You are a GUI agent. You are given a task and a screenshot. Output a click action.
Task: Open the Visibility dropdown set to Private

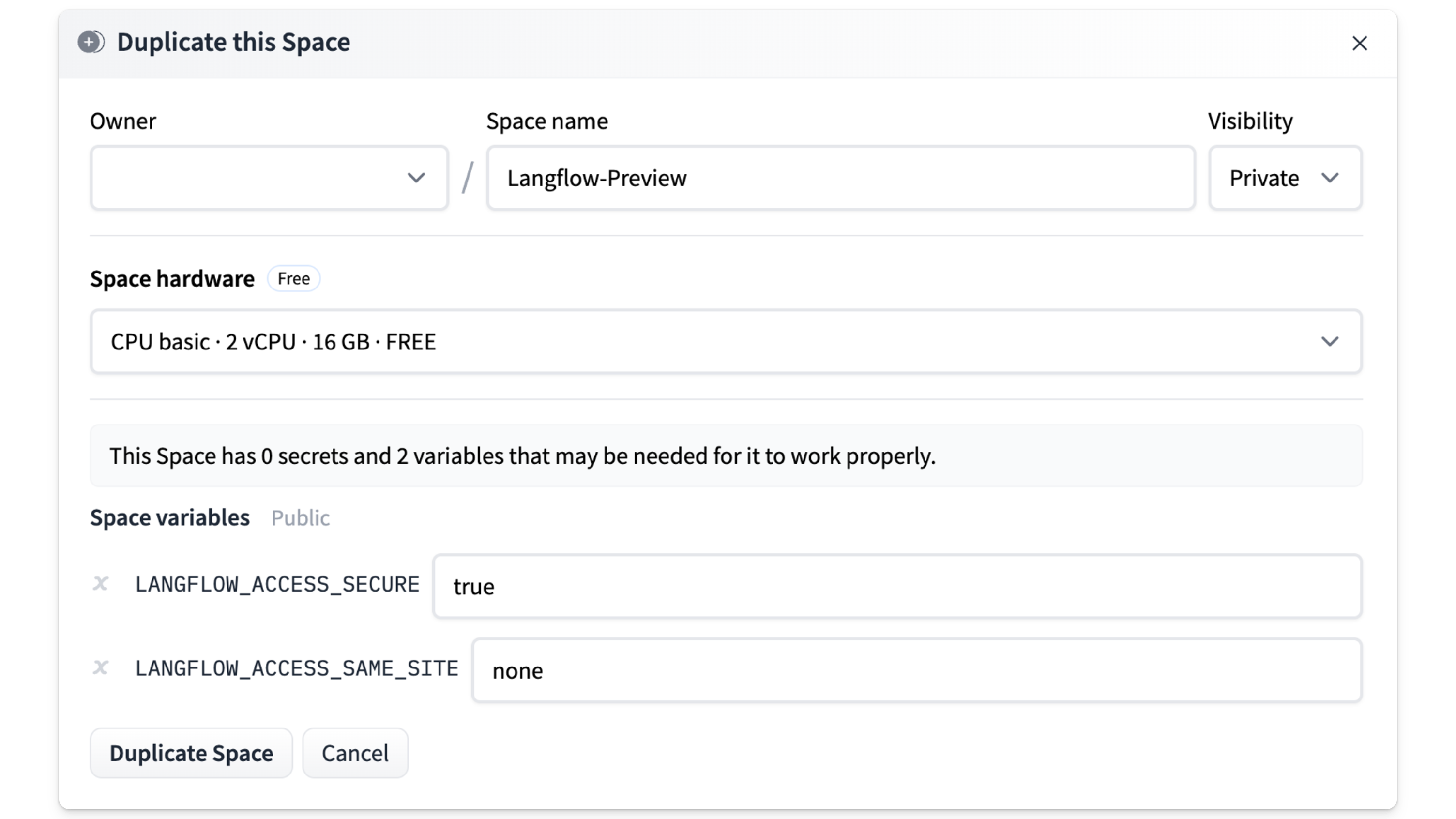1285,178
